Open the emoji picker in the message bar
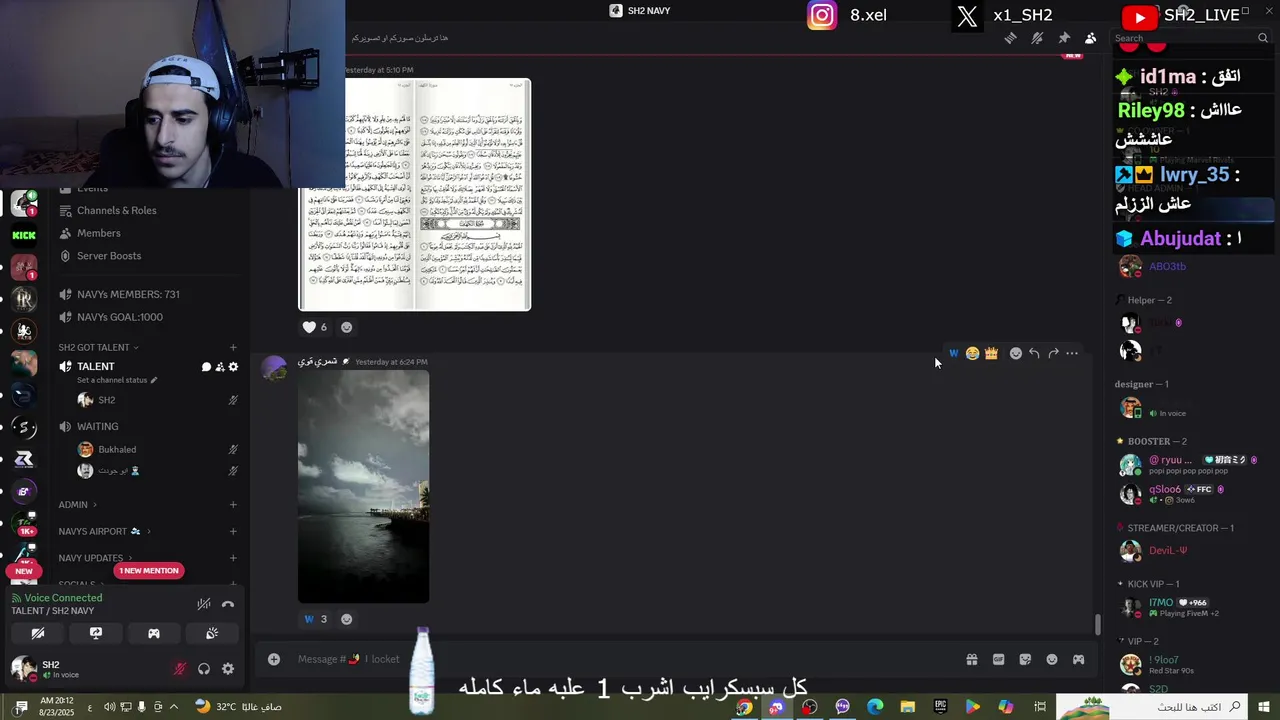 (x=1052, y=659)
